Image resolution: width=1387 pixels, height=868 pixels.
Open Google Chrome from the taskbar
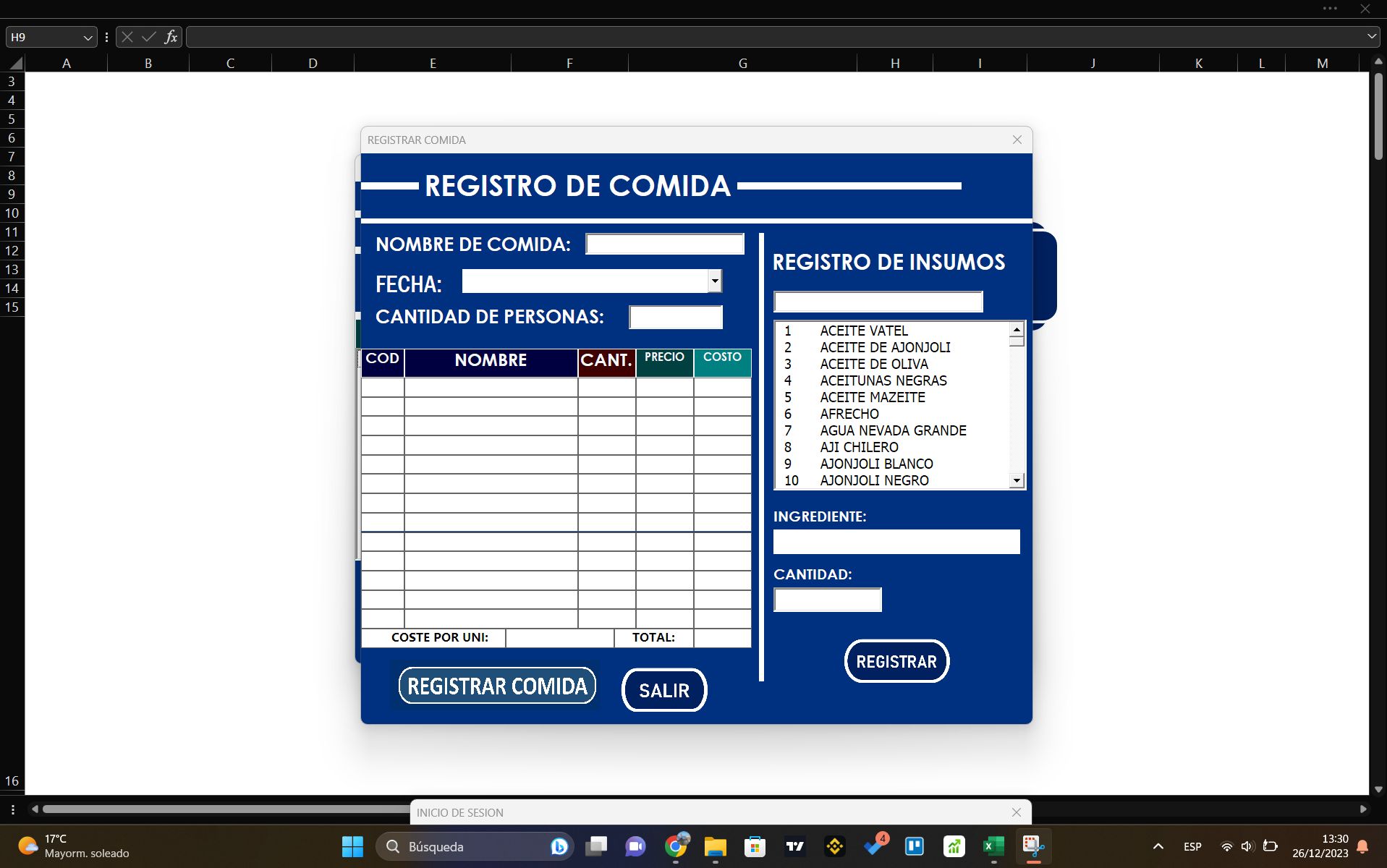pyautogui.click(x=676, y=846)
